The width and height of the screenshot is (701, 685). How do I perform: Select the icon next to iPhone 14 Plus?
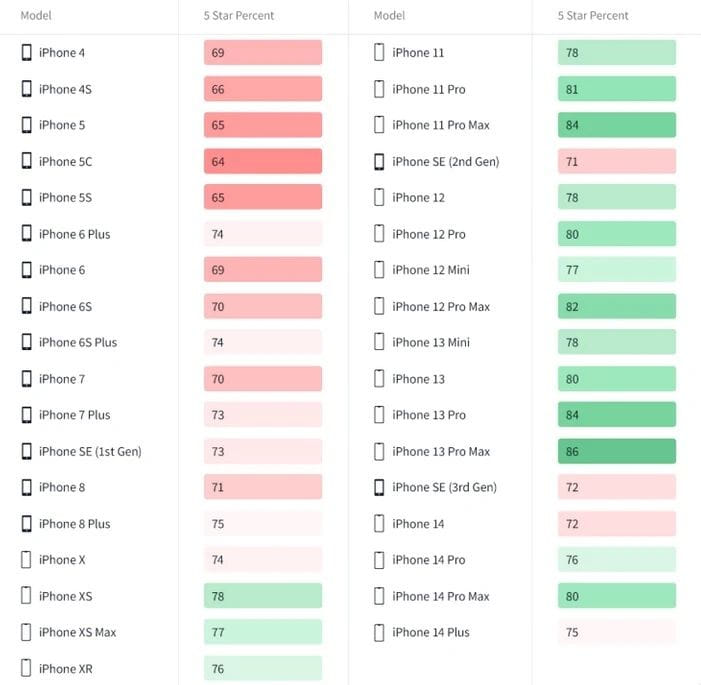click(379, 632)
